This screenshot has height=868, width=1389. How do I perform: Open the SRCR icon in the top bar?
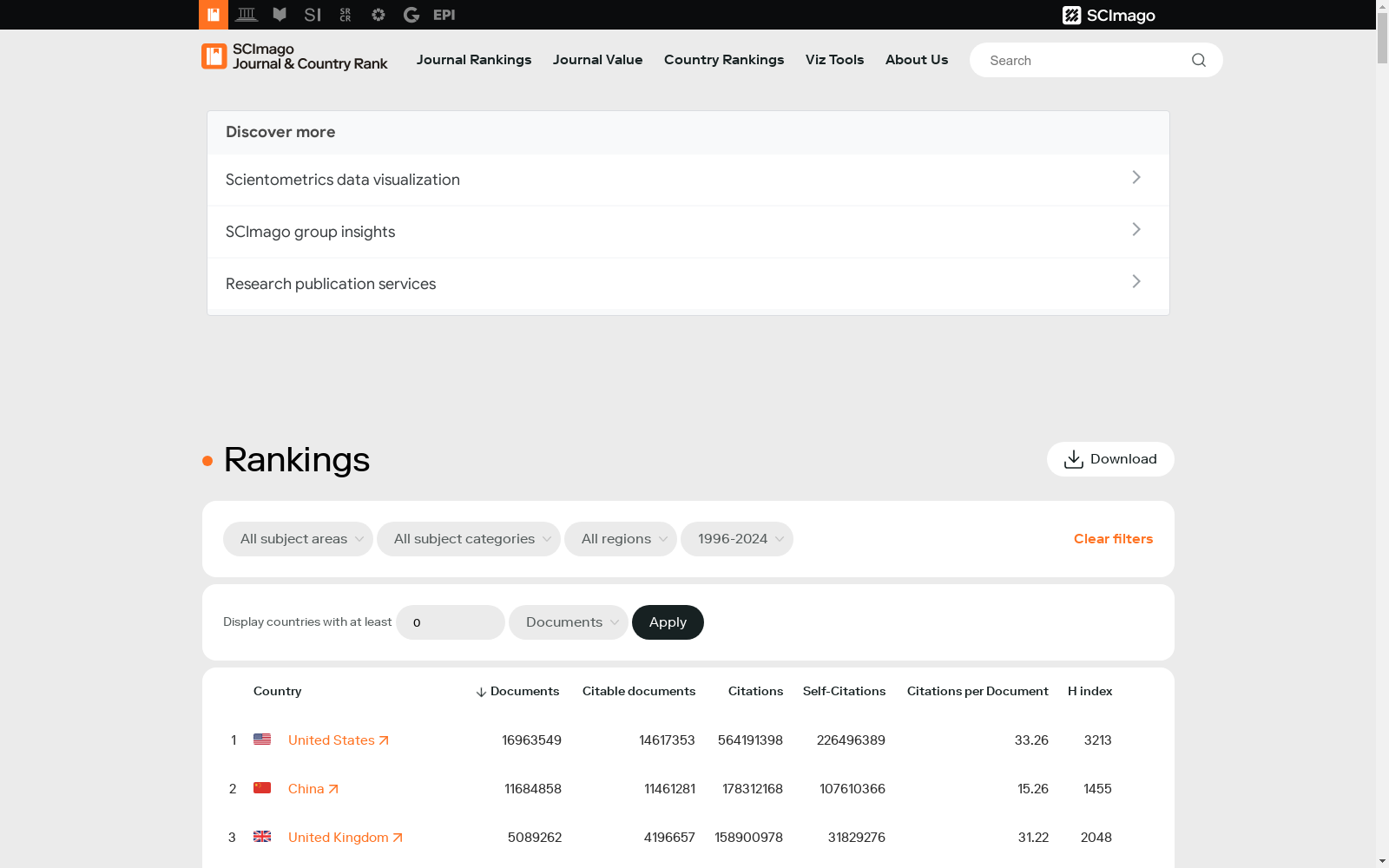point(346,15)
